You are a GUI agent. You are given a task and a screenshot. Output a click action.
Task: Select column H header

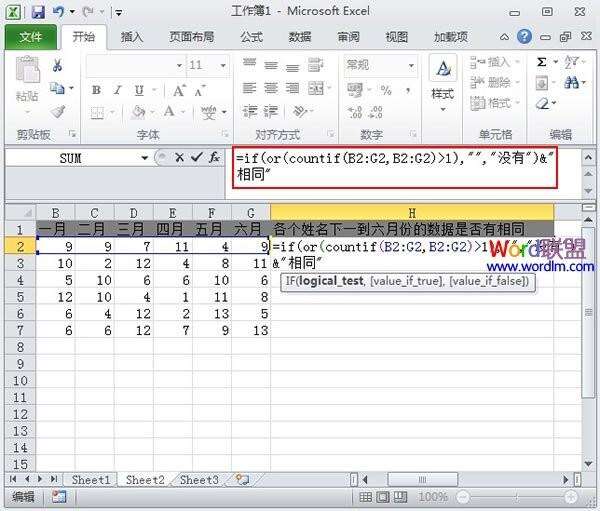412,212
